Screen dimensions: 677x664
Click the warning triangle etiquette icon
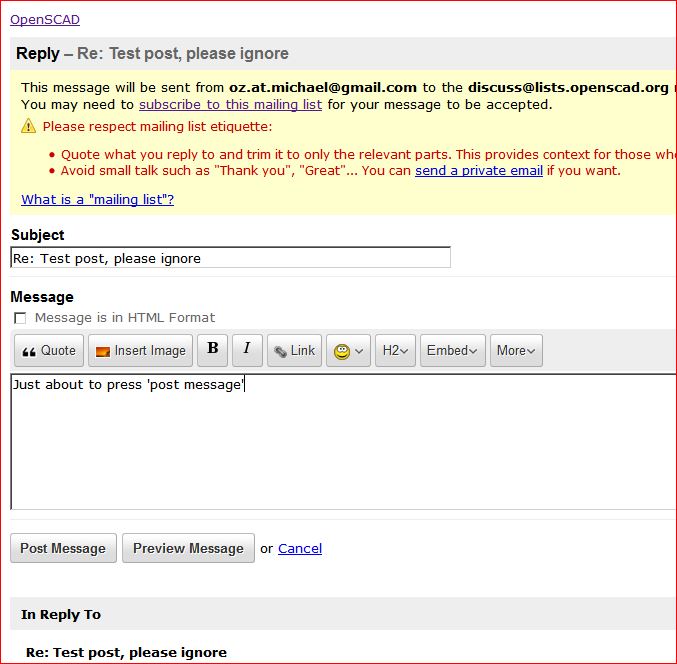tap(28, 127)
